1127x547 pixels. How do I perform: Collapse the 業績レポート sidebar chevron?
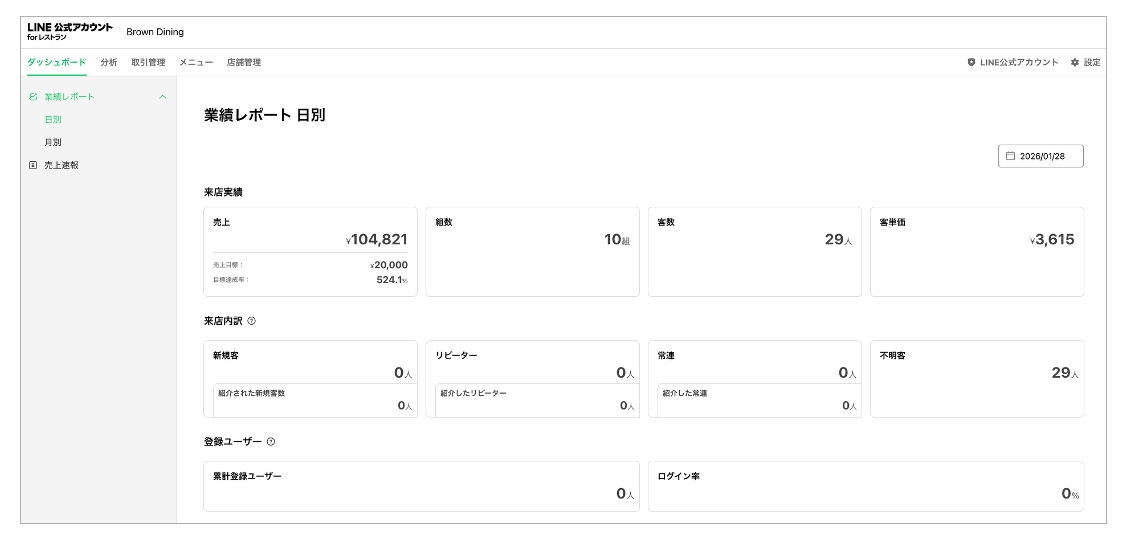(163, 97)
